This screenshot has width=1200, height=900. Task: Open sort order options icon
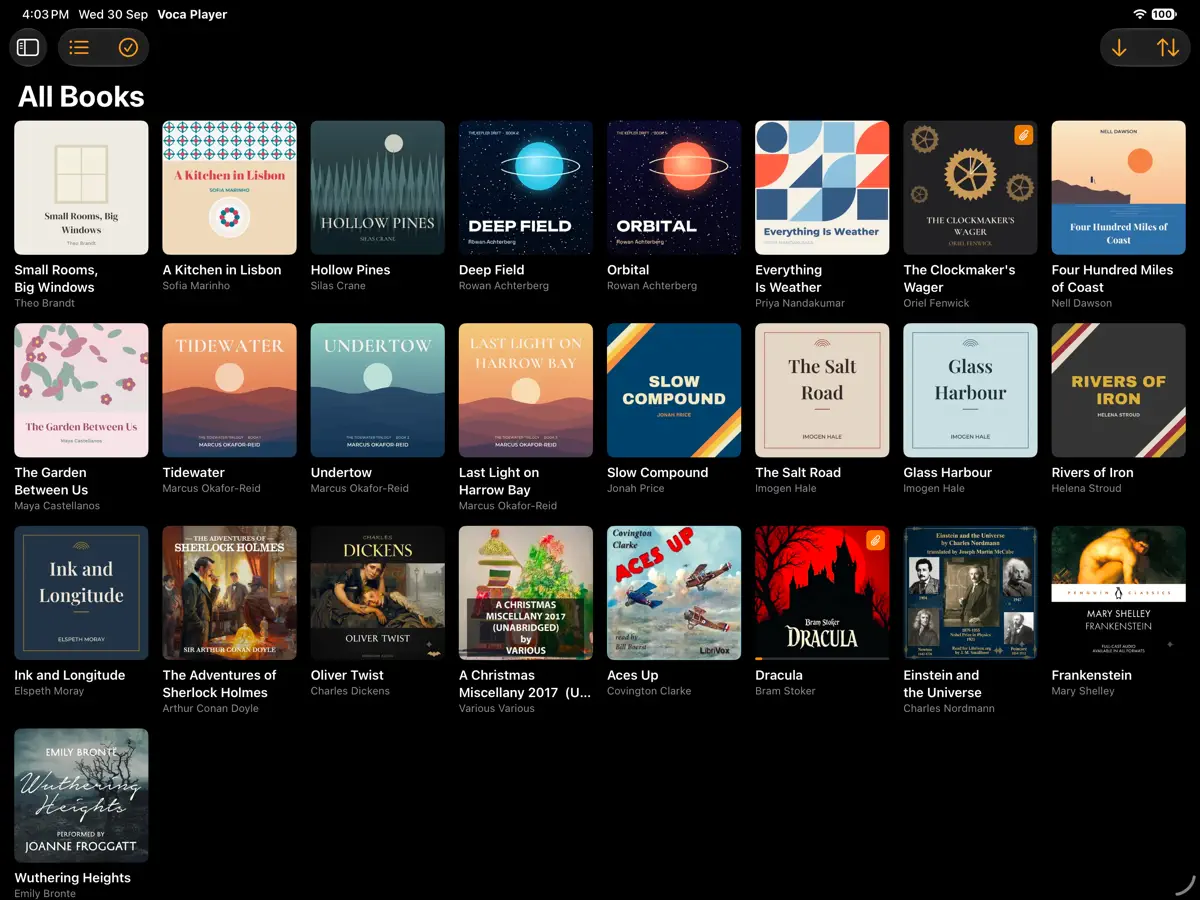(1167, 47)
